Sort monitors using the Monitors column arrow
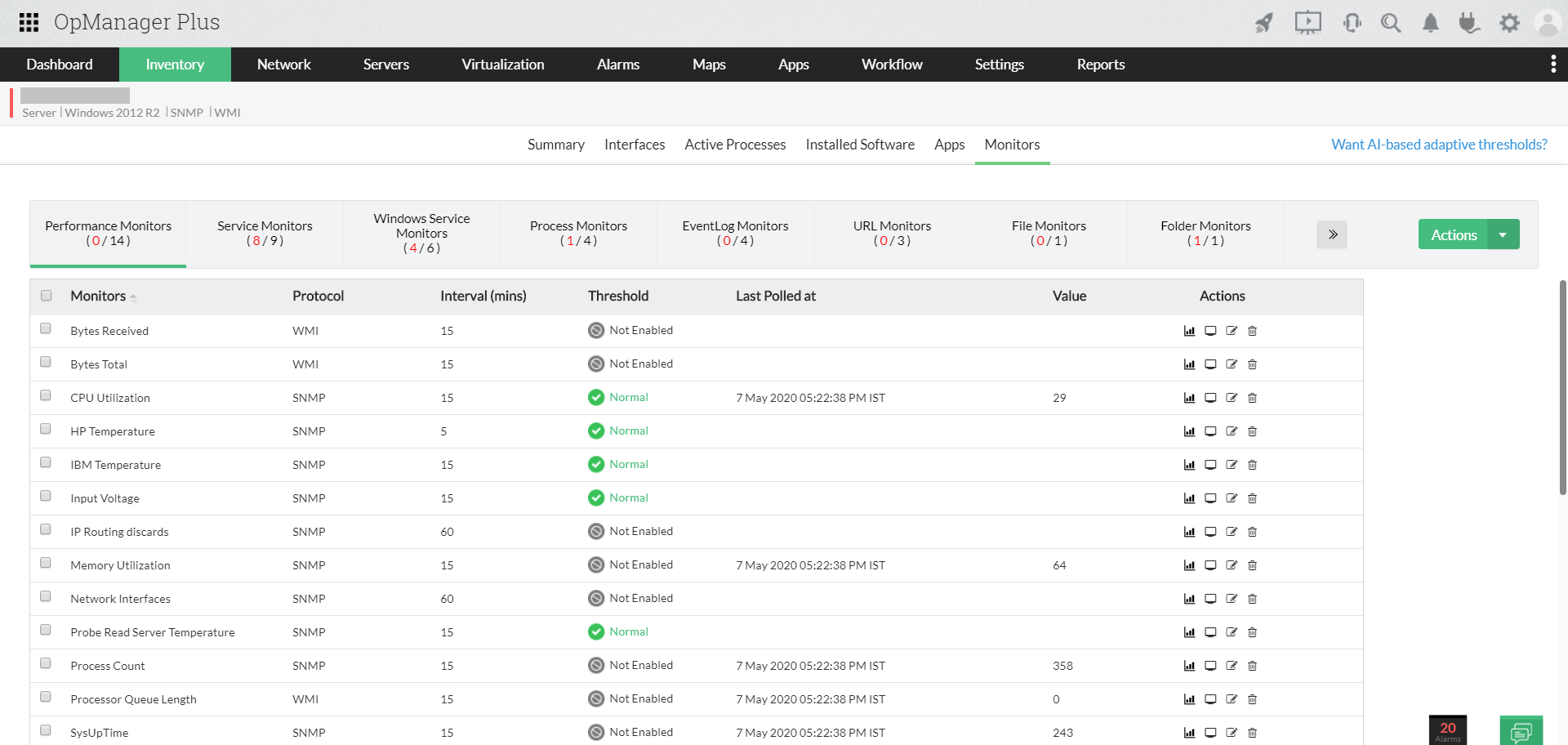 click(133, 297)
